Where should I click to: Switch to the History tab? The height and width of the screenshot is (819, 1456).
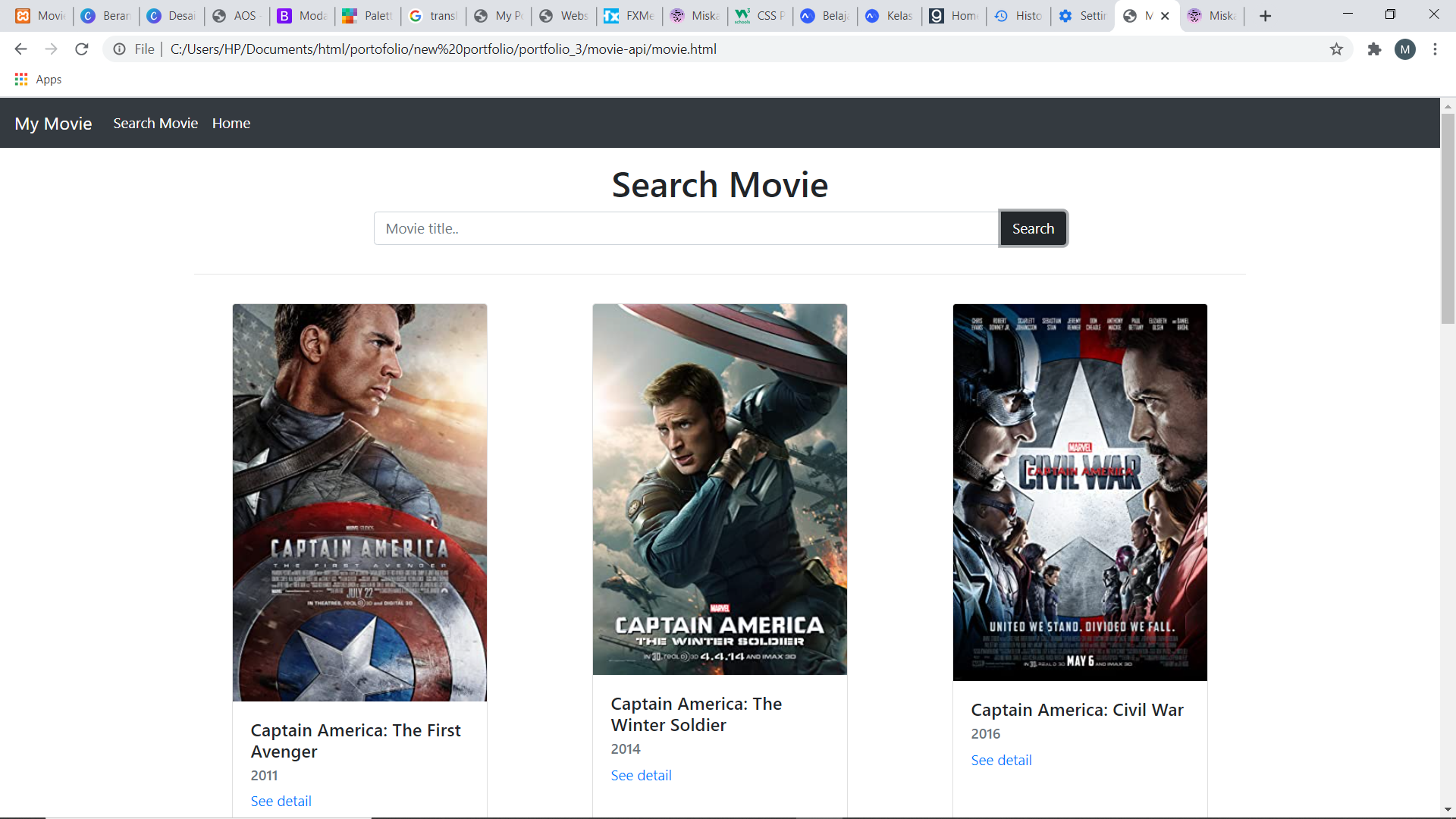1018,16
